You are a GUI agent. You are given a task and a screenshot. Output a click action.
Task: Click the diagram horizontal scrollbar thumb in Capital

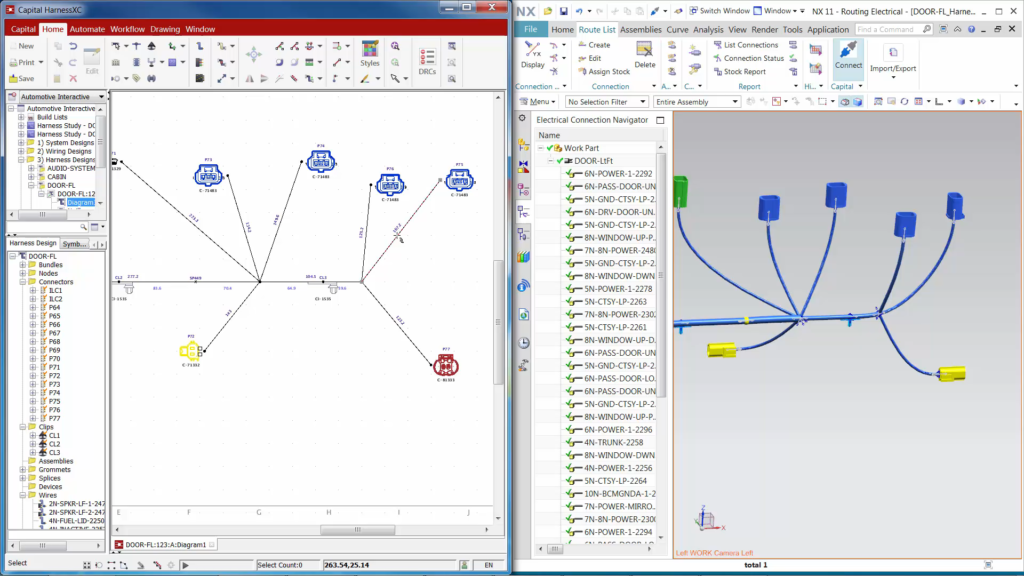tap(357, 530)
